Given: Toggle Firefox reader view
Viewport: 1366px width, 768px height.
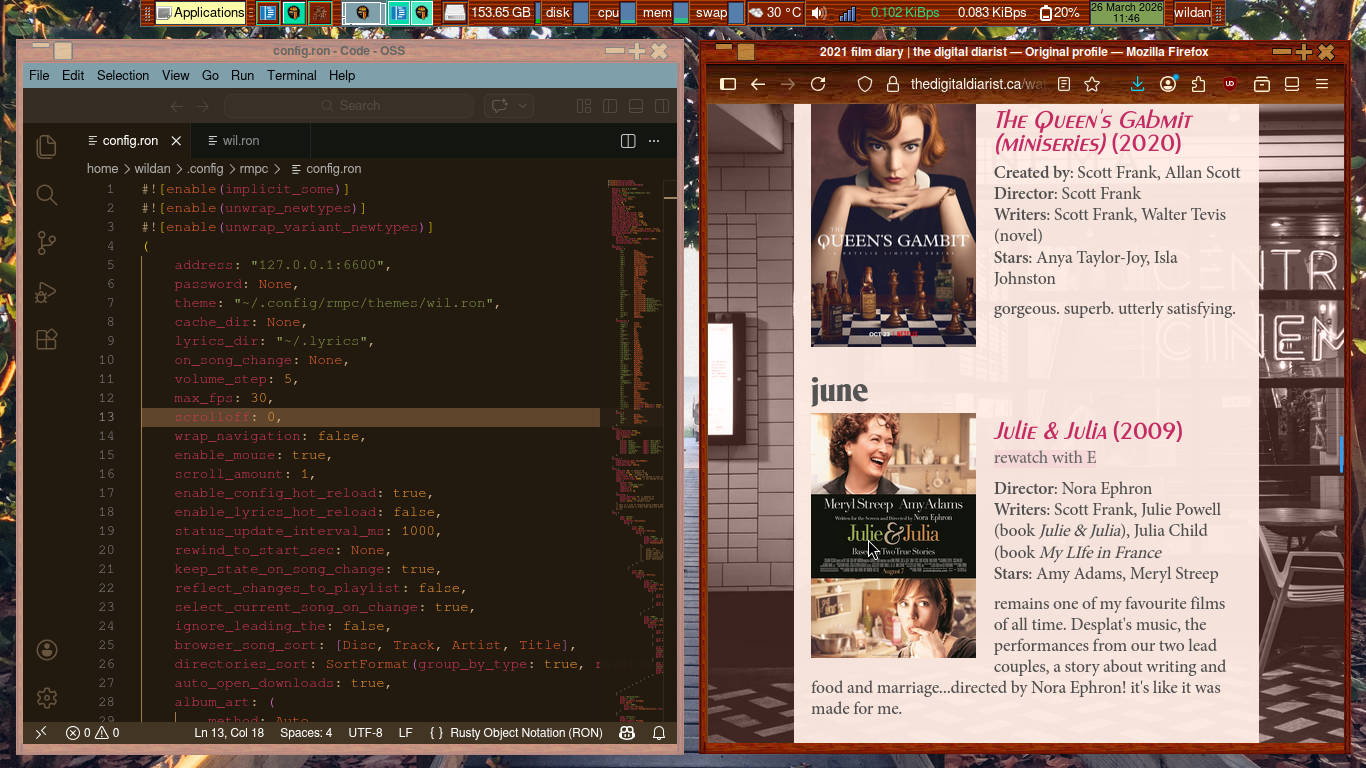Looking at the screenshot, I should point(1064,85).
